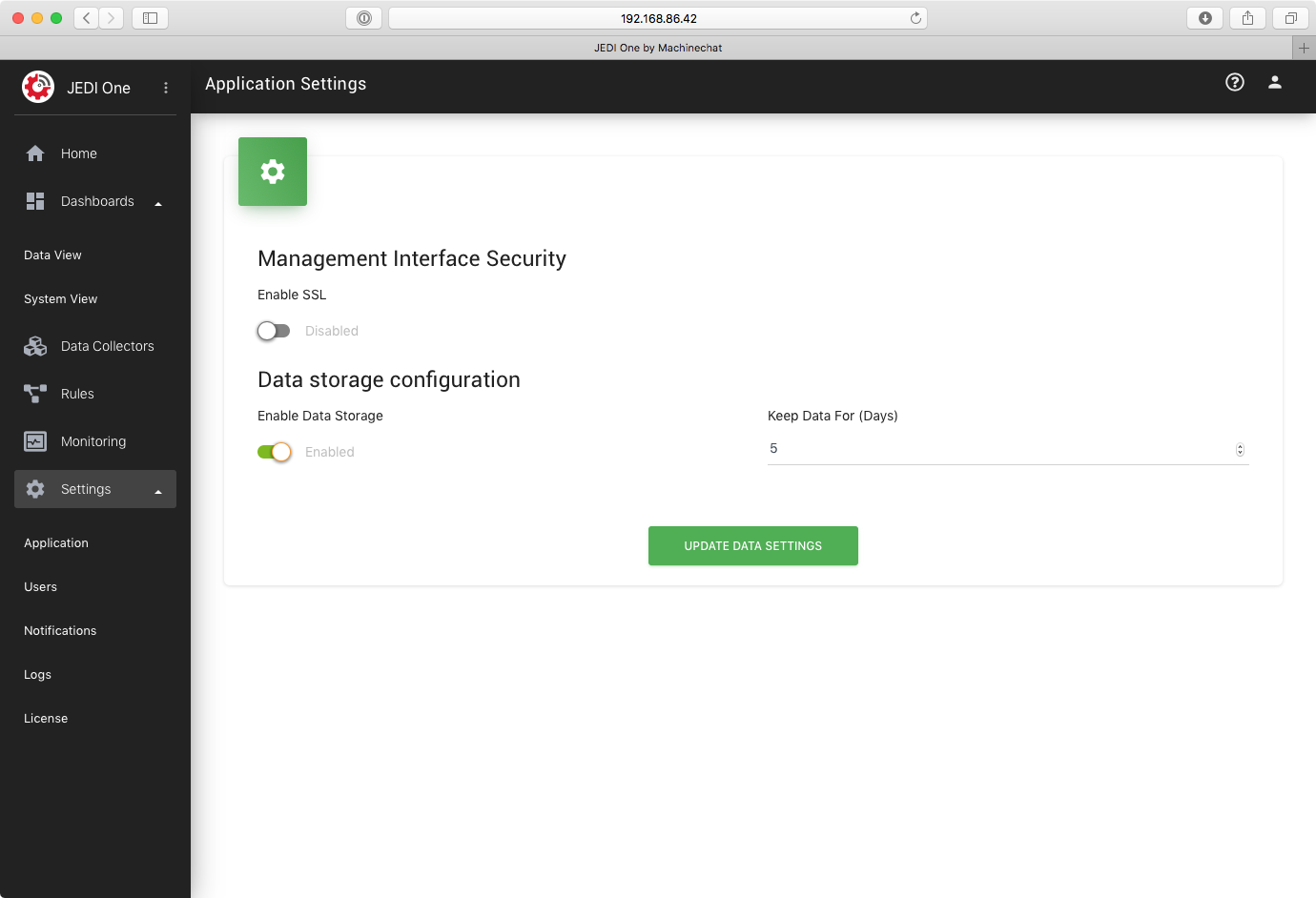1316x898 pixels.
Task: Select the License sidebar entry
Action: tap(45, 718)
